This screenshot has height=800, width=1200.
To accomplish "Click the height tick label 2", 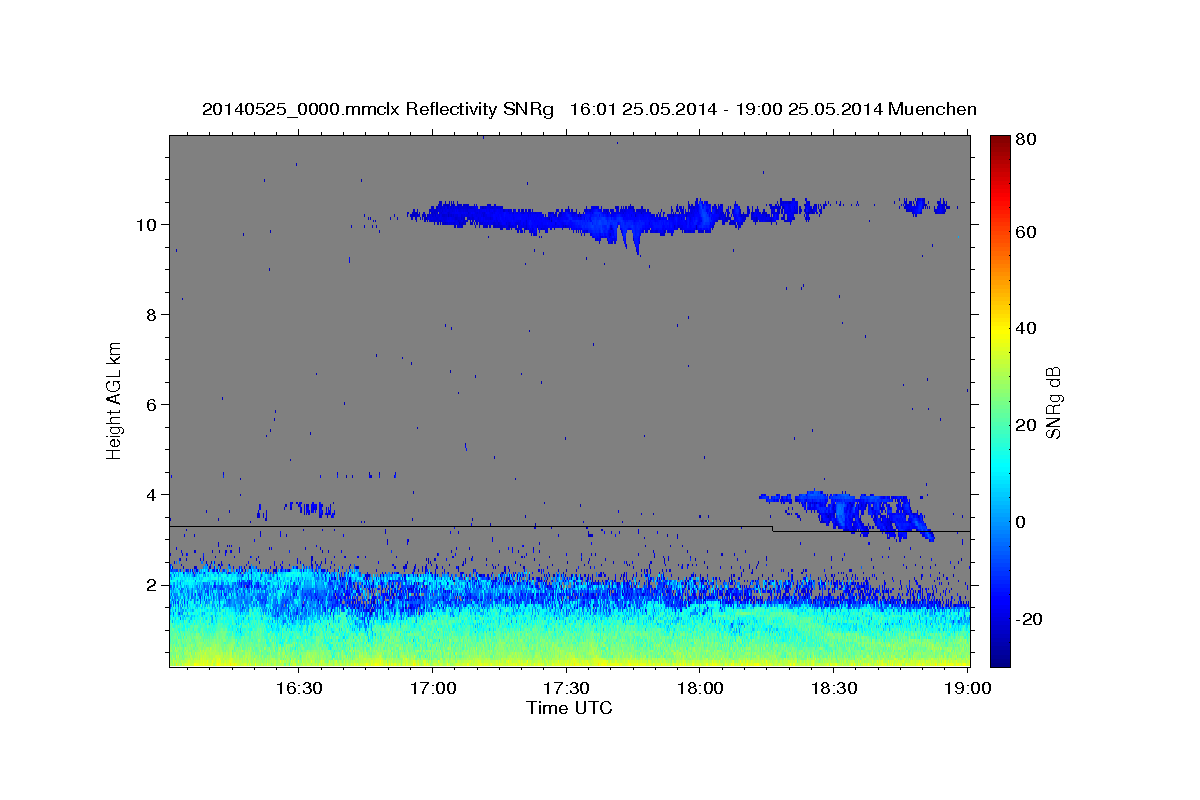I will tap(153, 584).
